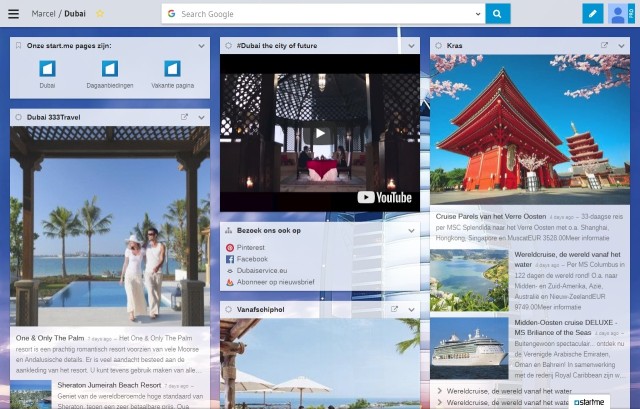Expand the Dubai 333Travel widget menu
The height and width of the screenshot is (409, 640).
(x=201, y=117)
